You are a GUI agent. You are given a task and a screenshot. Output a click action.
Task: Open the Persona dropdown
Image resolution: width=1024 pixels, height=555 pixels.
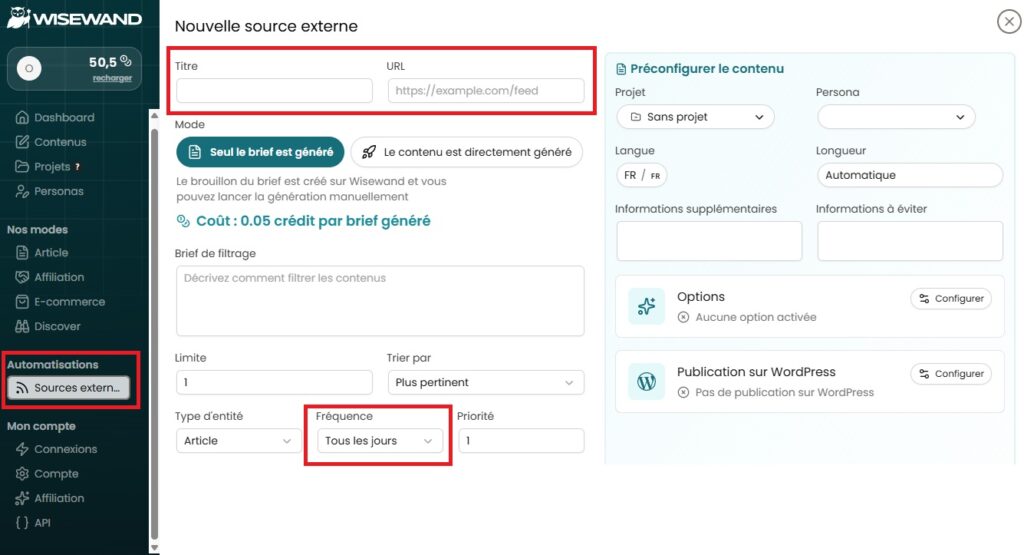click(x=896, y=117)
